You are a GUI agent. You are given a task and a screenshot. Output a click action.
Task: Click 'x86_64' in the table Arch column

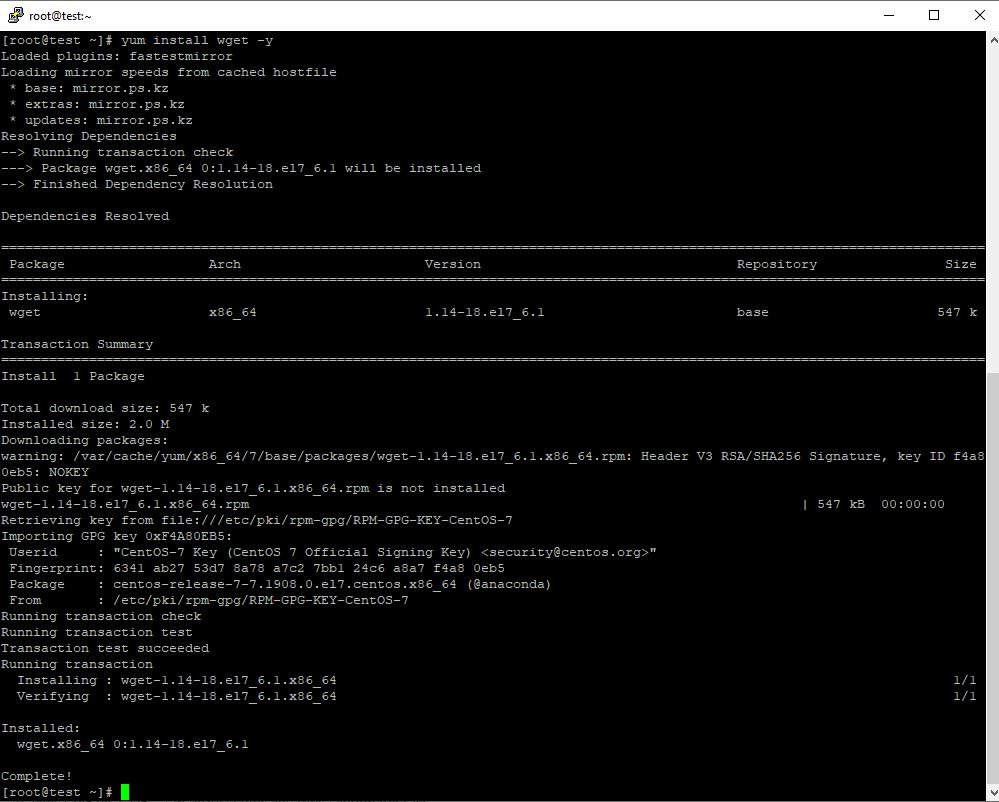(x=233, y=312)
